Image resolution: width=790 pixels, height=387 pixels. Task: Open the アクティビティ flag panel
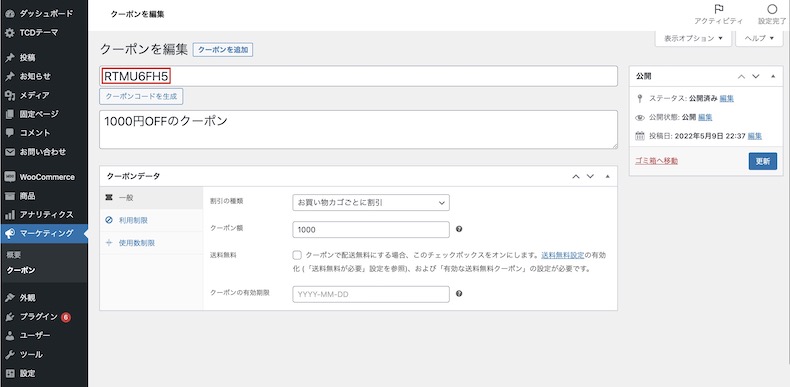tap(718, 15)
